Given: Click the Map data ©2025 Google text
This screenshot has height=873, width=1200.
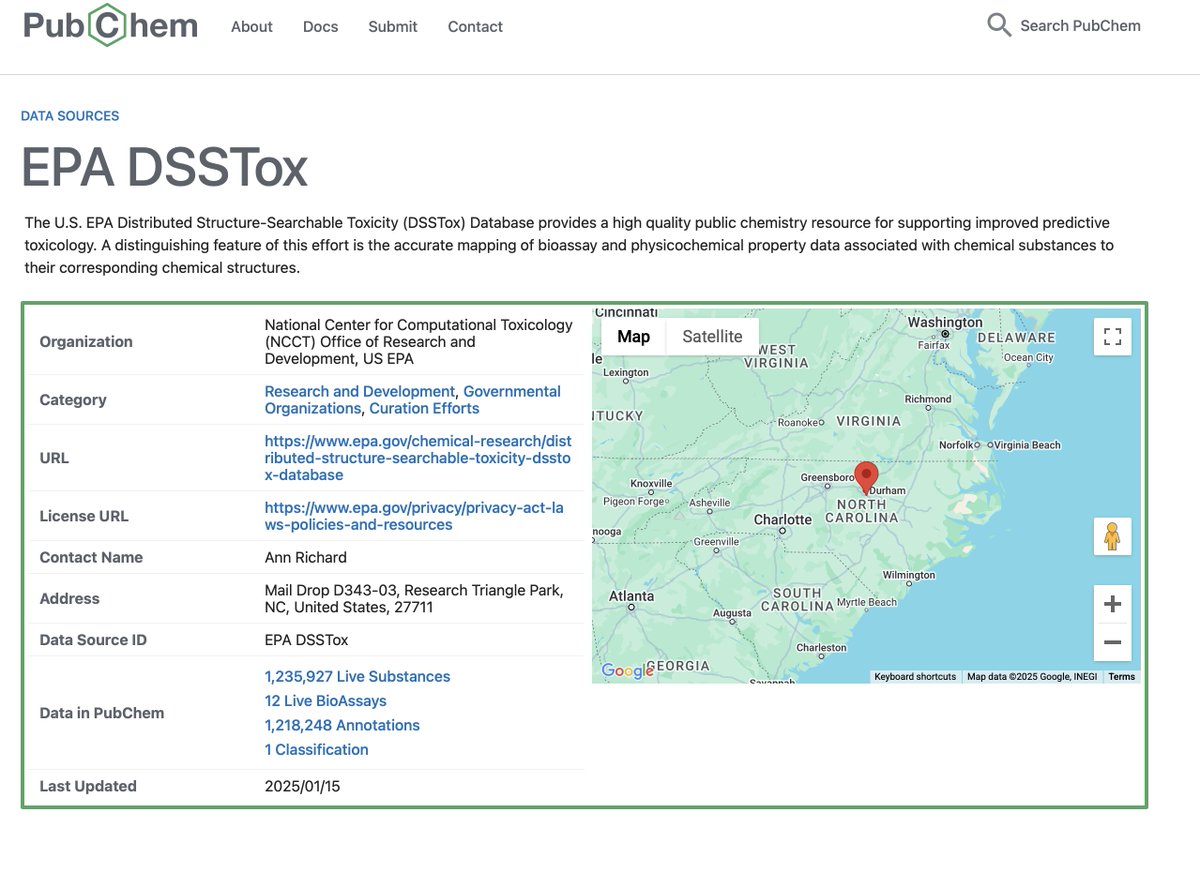Looking at the screenshot, I should [1032, 677].
